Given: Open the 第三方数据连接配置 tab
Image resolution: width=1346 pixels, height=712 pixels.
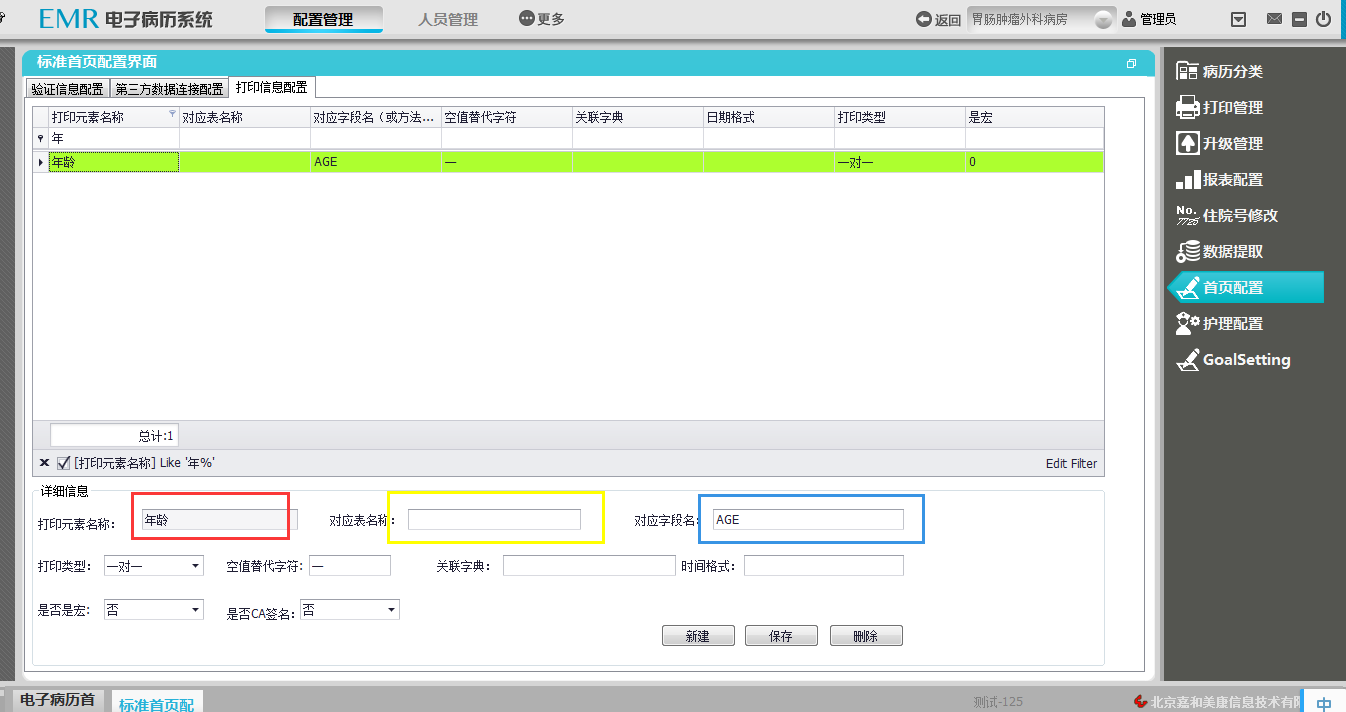Looking at the screenshot, I should [x=169, y=88].
